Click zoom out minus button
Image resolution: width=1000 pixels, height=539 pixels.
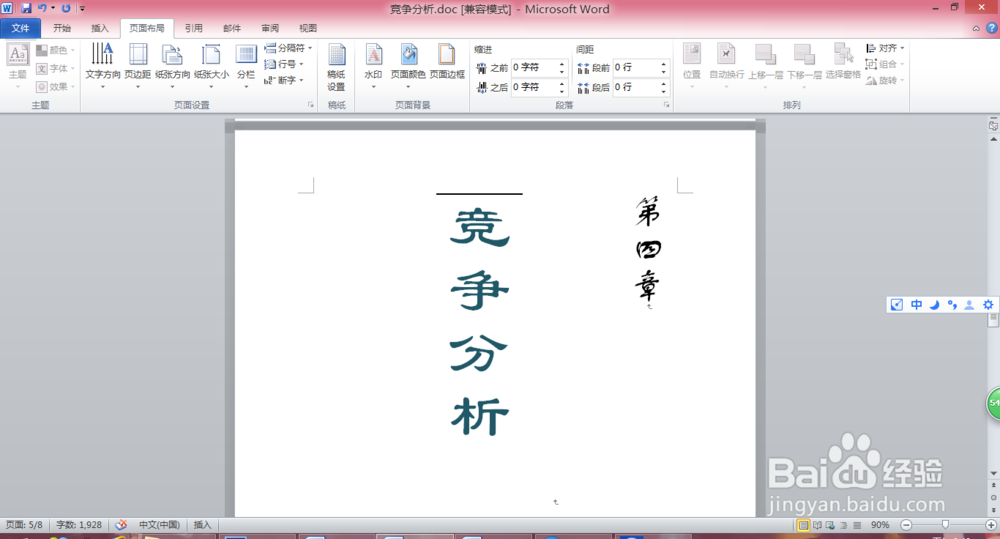(x=906, y=525)
